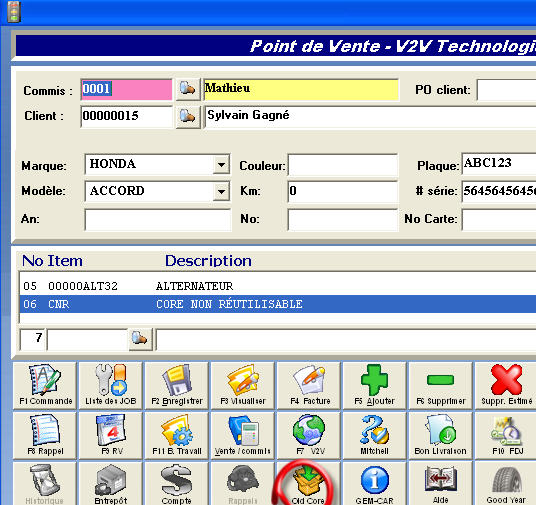Click the F1 Commande icon button
Screen dimensions: 536x505
45,385
